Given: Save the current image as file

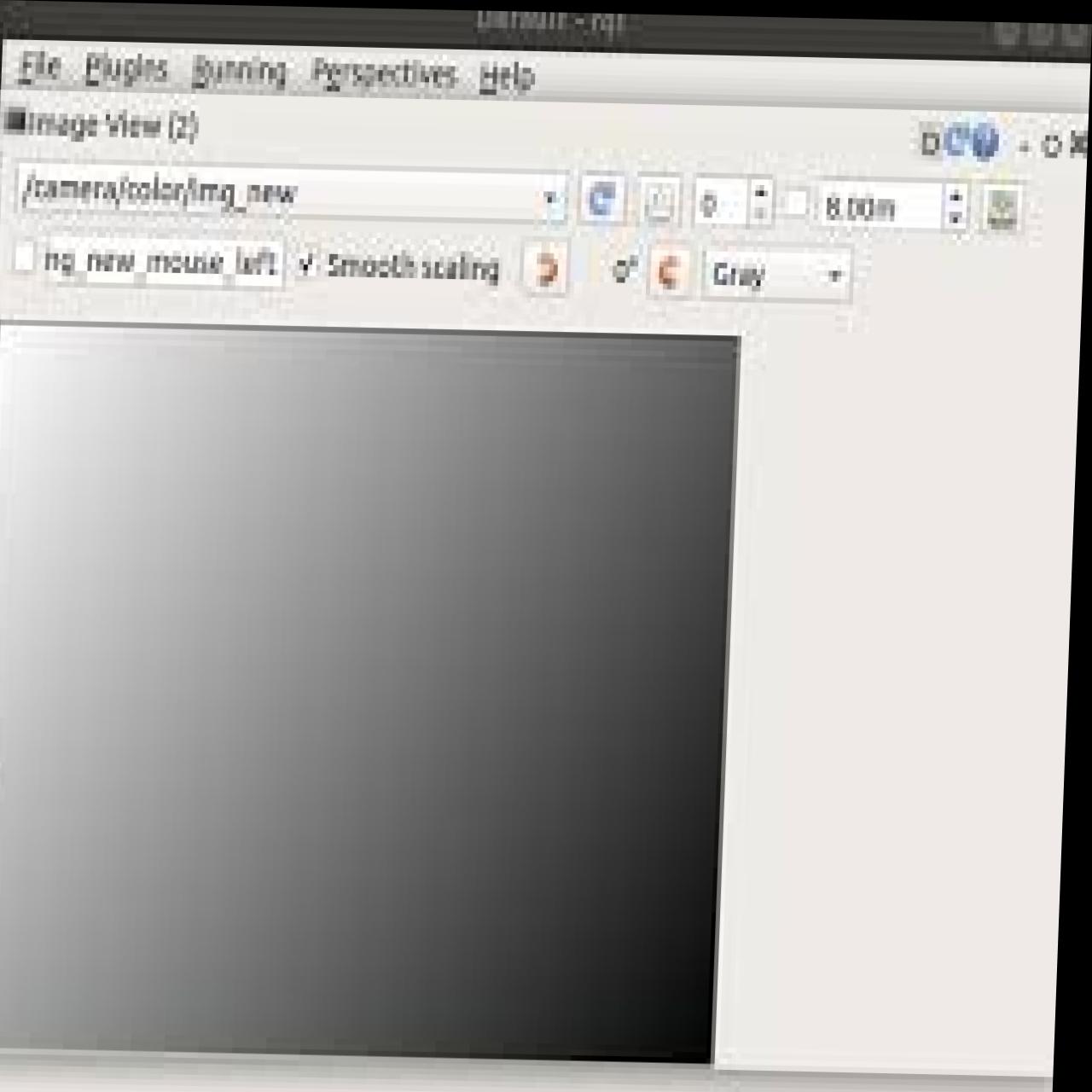Looking at the screenshot, I should pyautogui.click(x=1002, y=209).
